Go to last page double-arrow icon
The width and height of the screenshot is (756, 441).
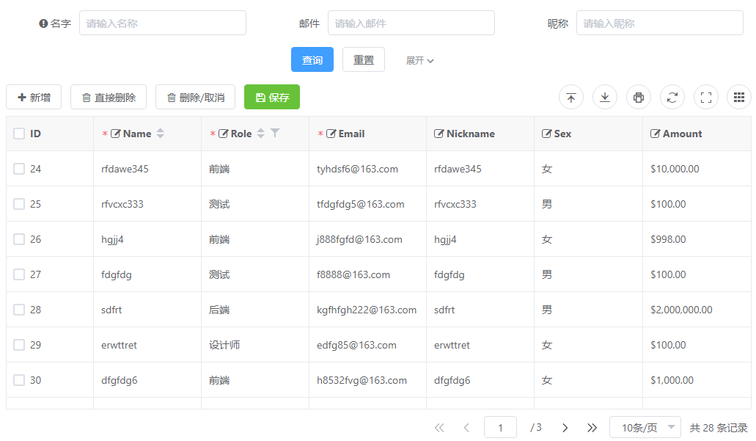(592, 428)
